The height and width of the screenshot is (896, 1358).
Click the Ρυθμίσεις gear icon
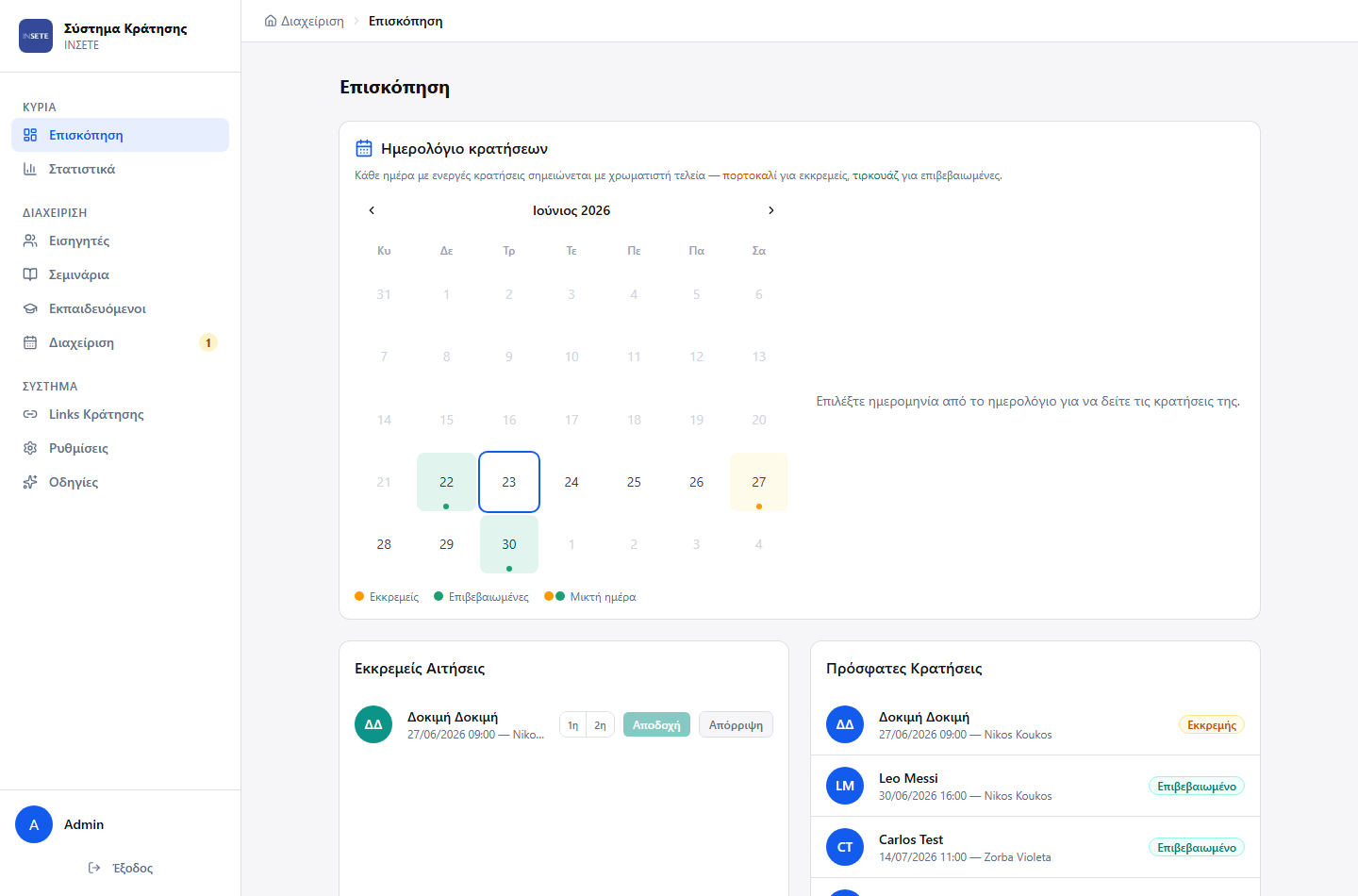[30, 448]
